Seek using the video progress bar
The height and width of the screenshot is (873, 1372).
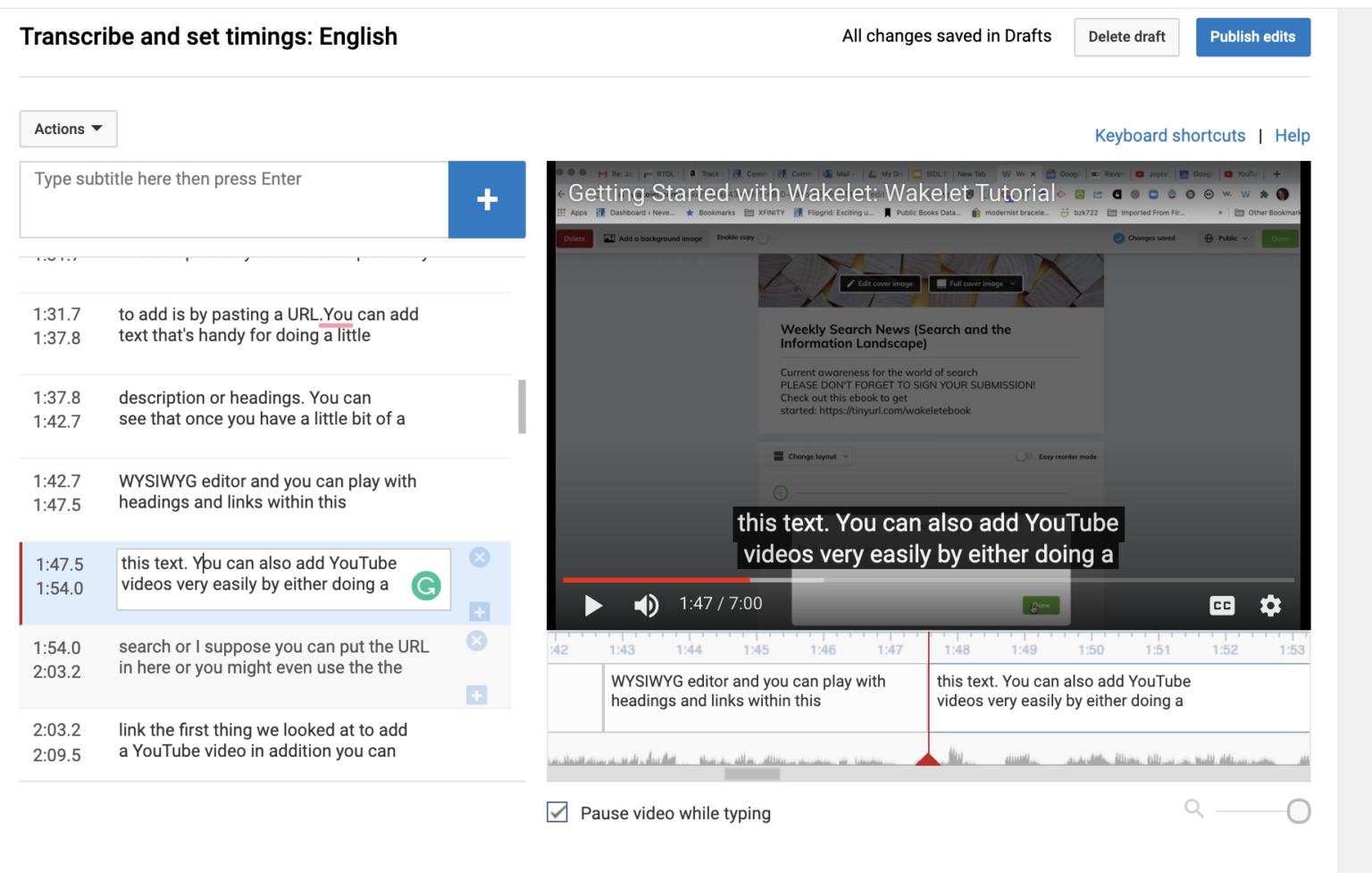click(x=928, y=580)
